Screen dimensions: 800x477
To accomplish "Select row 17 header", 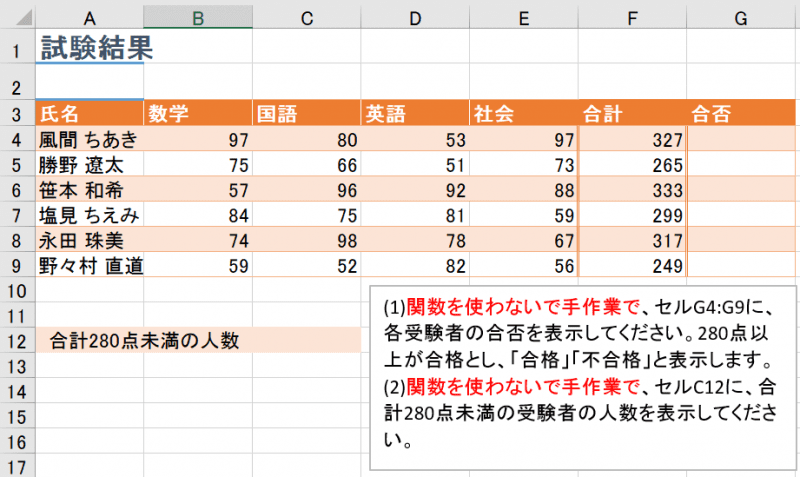I will pos(17,466).
